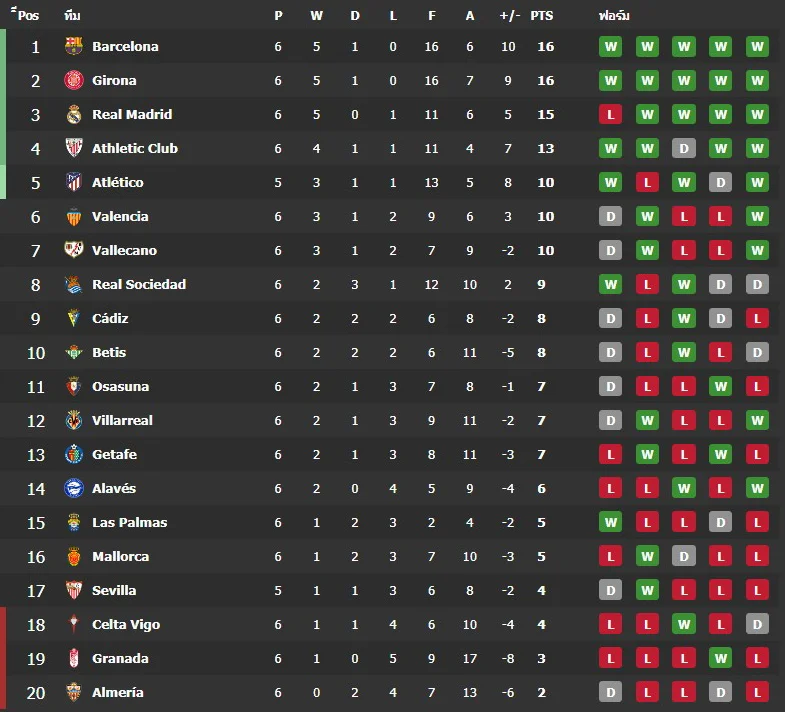Click the Real Sociedad crest icon
Screen dimensions: 785x712
74,284
